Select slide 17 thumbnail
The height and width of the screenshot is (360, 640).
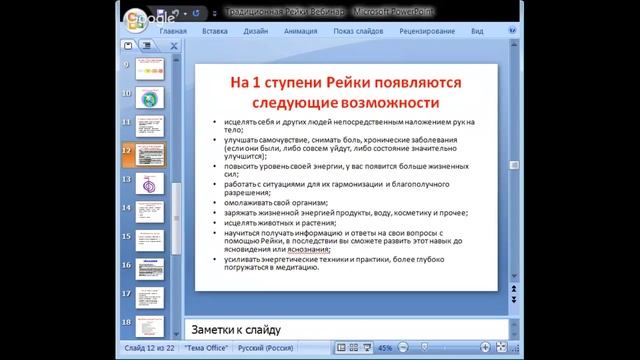tap(150, 298)
